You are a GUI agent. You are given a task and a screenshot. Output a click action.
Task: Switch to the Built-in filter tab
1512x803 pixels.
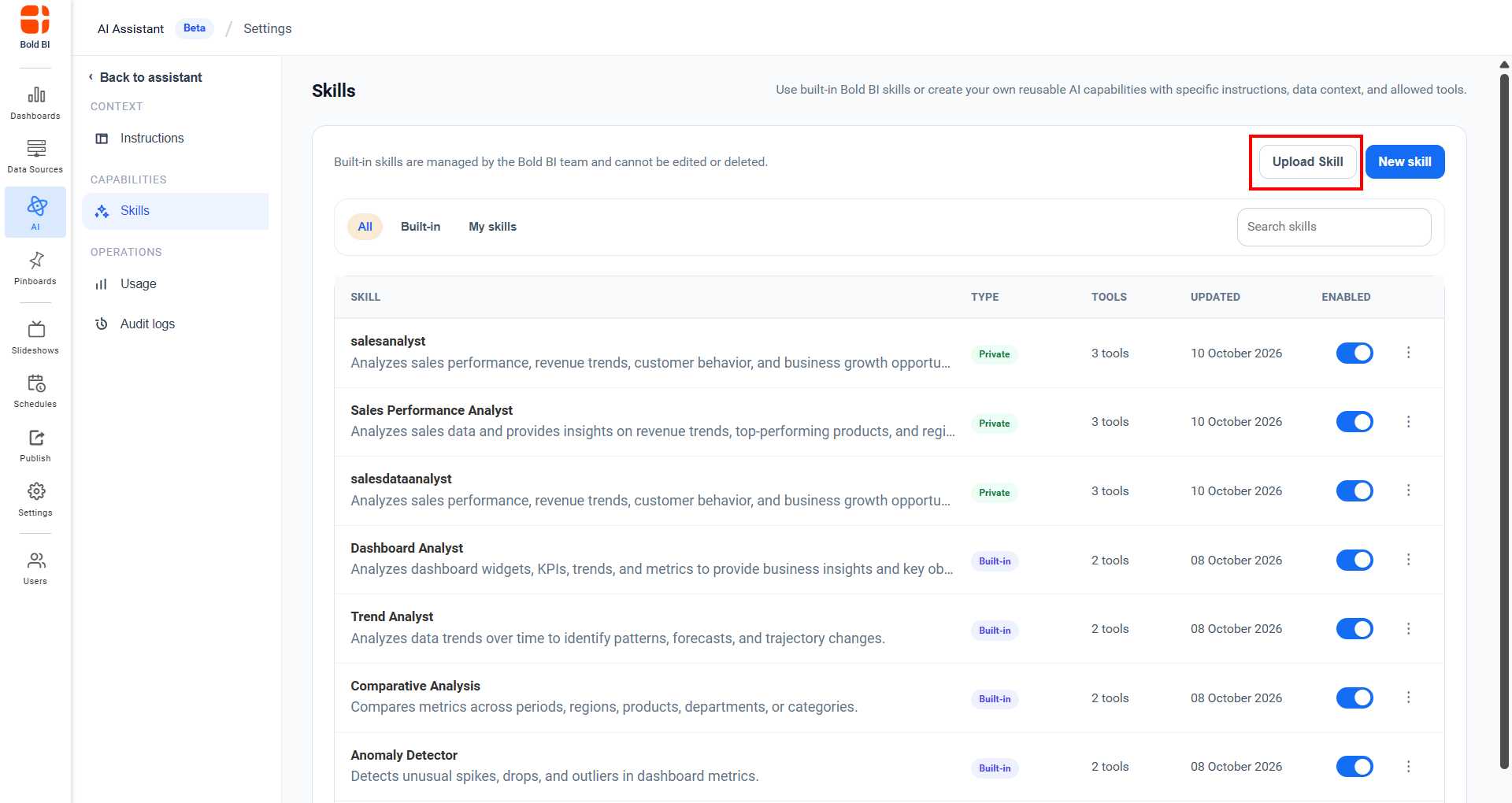(x=421, y=227)
